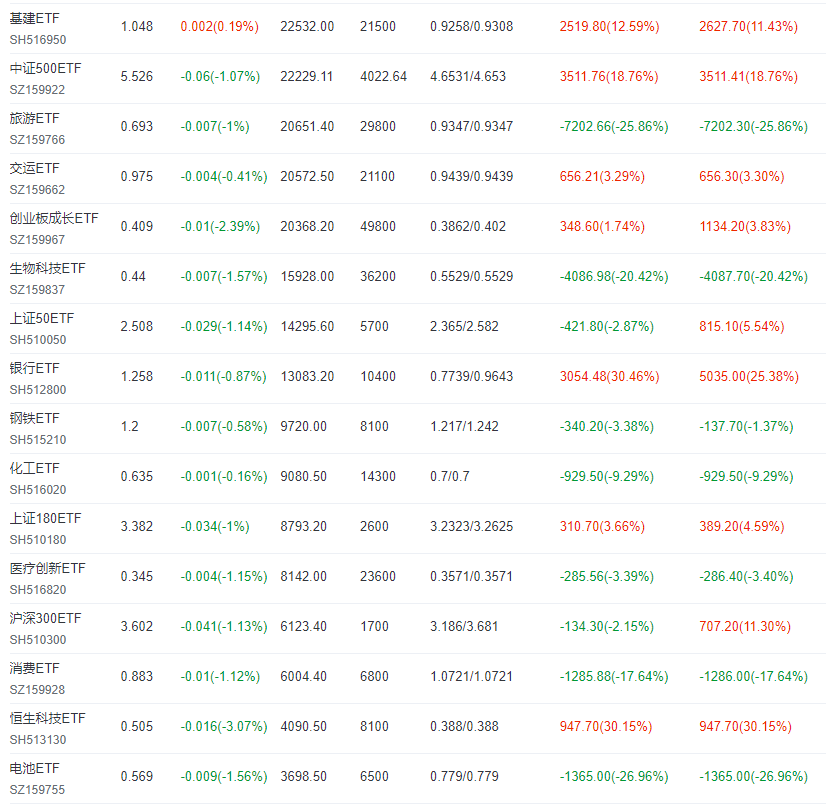Viewport: 826px width, 806px height.
Task: Click change value -0.01(-2.39%)
Action: tap(220, 227)
